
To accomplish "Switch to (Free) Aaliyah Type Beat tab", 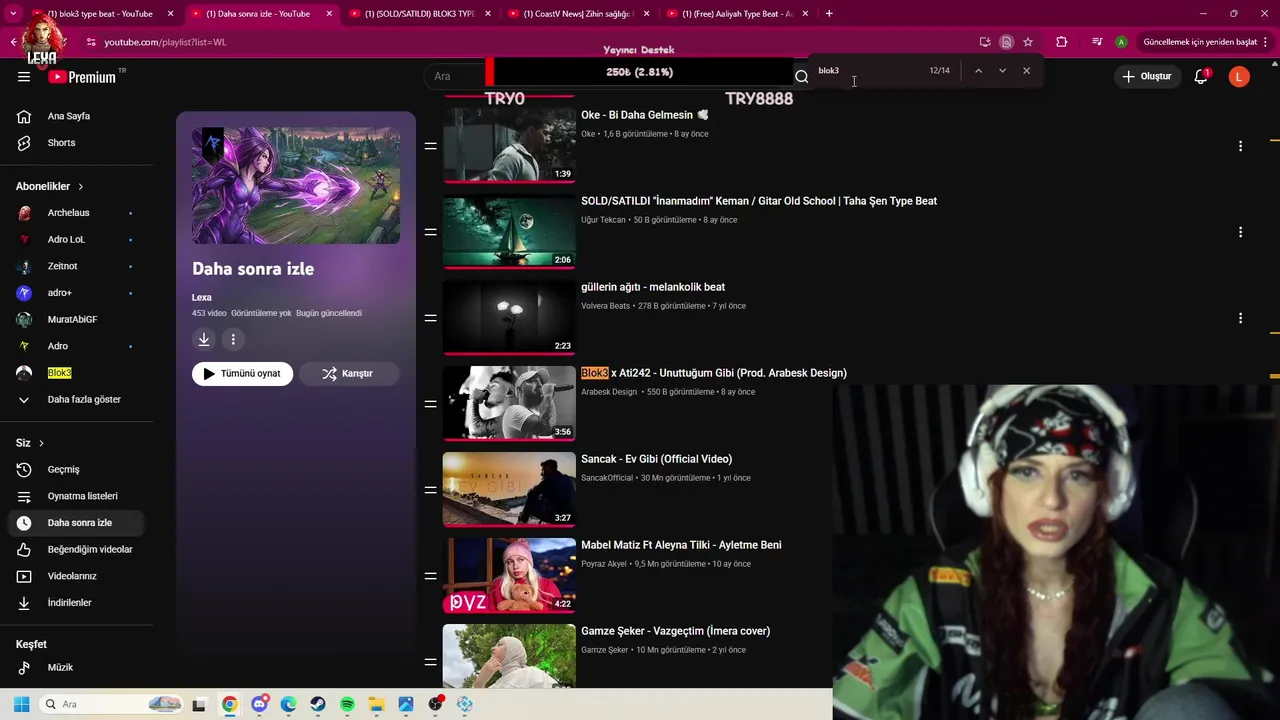I will pos(737,14).
